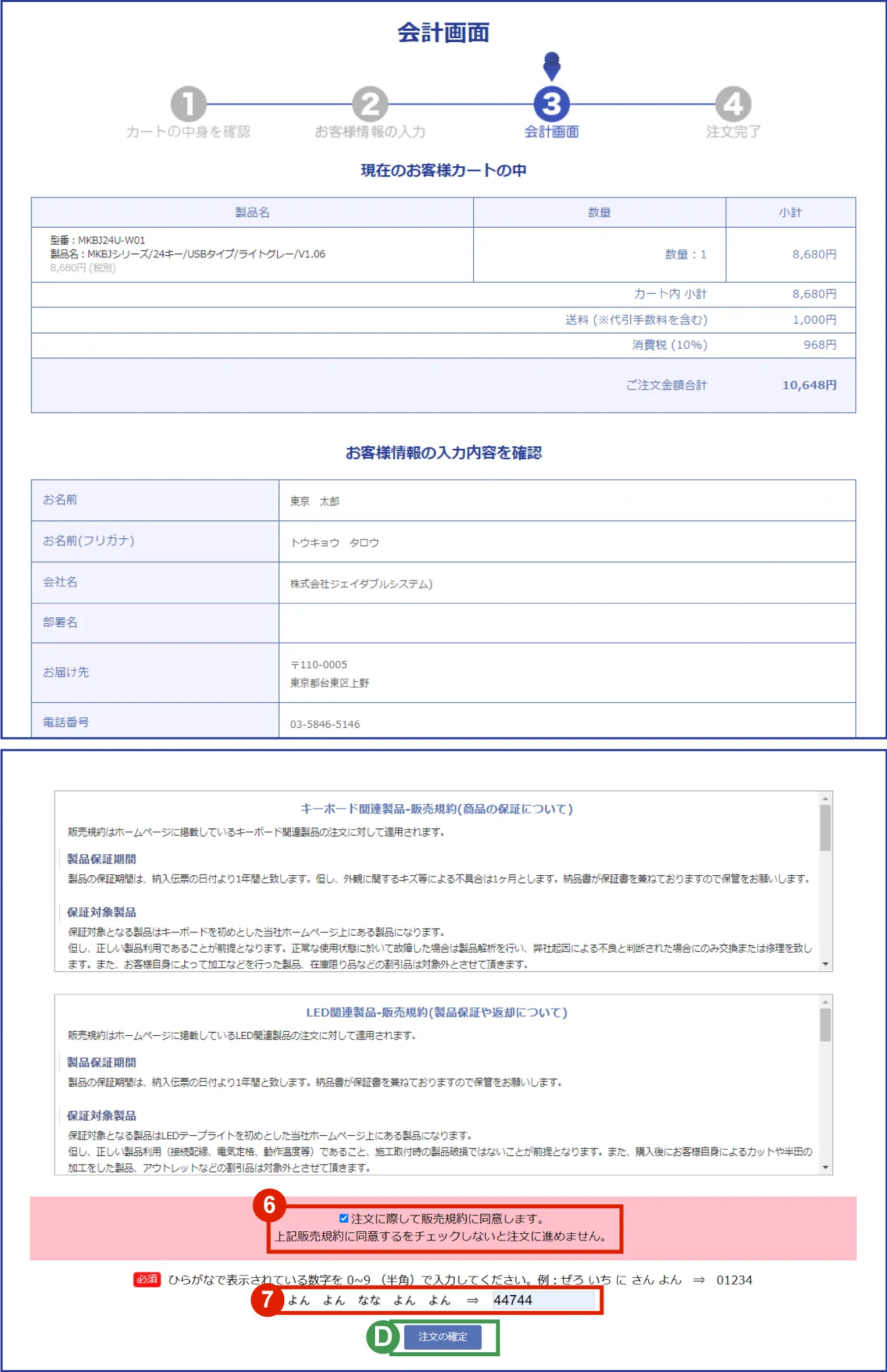887x1372 pixels.
Task: Click the keyboard terms scrollbar up arrow
Action: point(825,798)
